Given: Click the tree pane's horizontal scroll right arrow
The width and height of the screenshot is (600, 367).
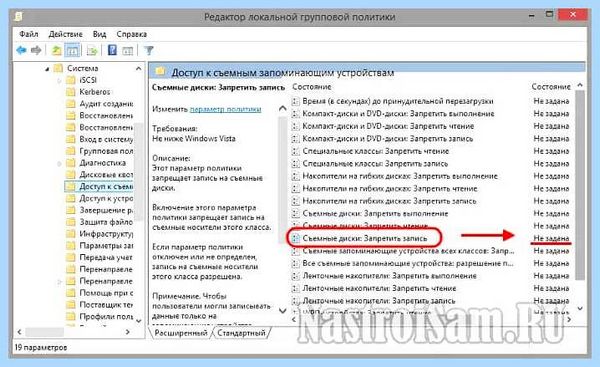Looking at the screenshot, I should point(128,333).
